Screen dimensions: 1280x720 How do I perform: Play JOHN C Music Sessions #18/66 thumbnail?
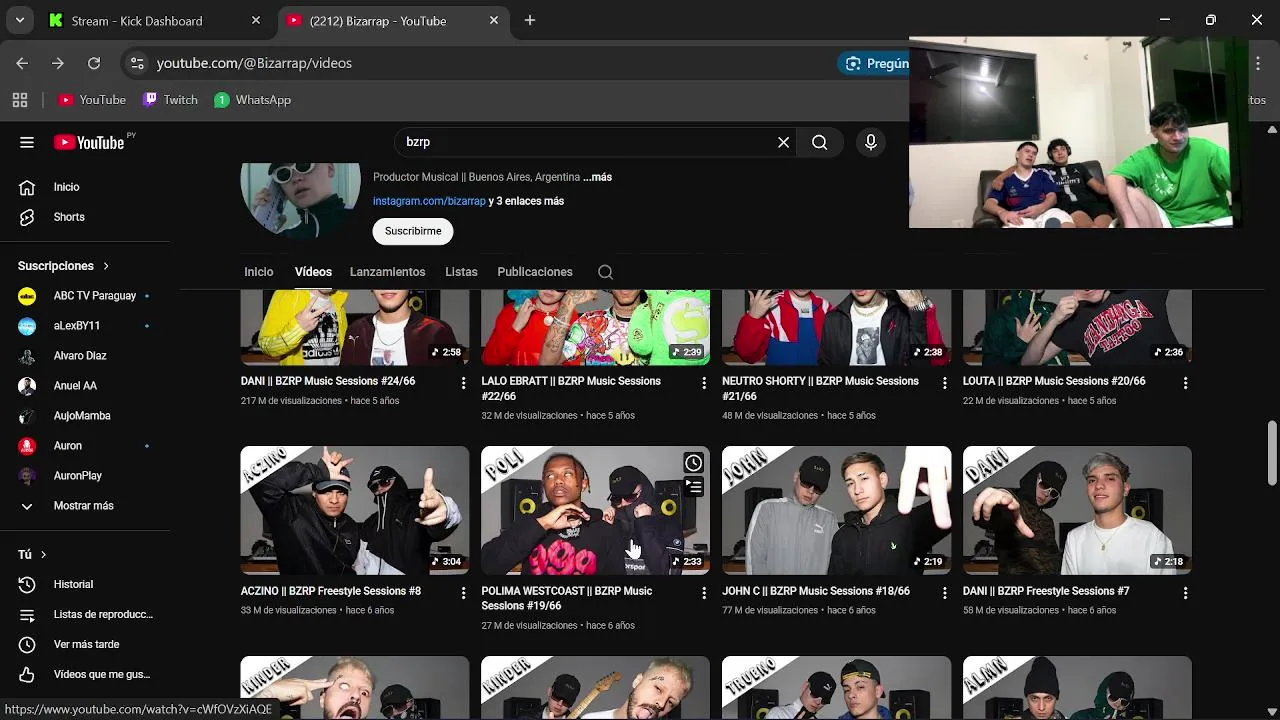point(836,510)
